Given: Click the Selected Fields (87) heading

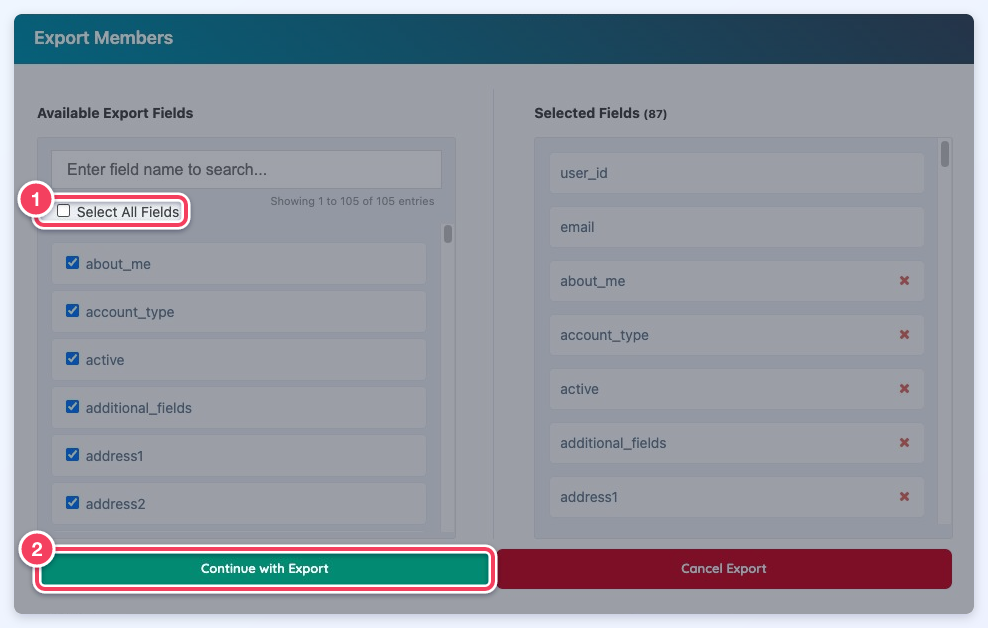Looking at the screenshot, I should click(x=600, y=113).
